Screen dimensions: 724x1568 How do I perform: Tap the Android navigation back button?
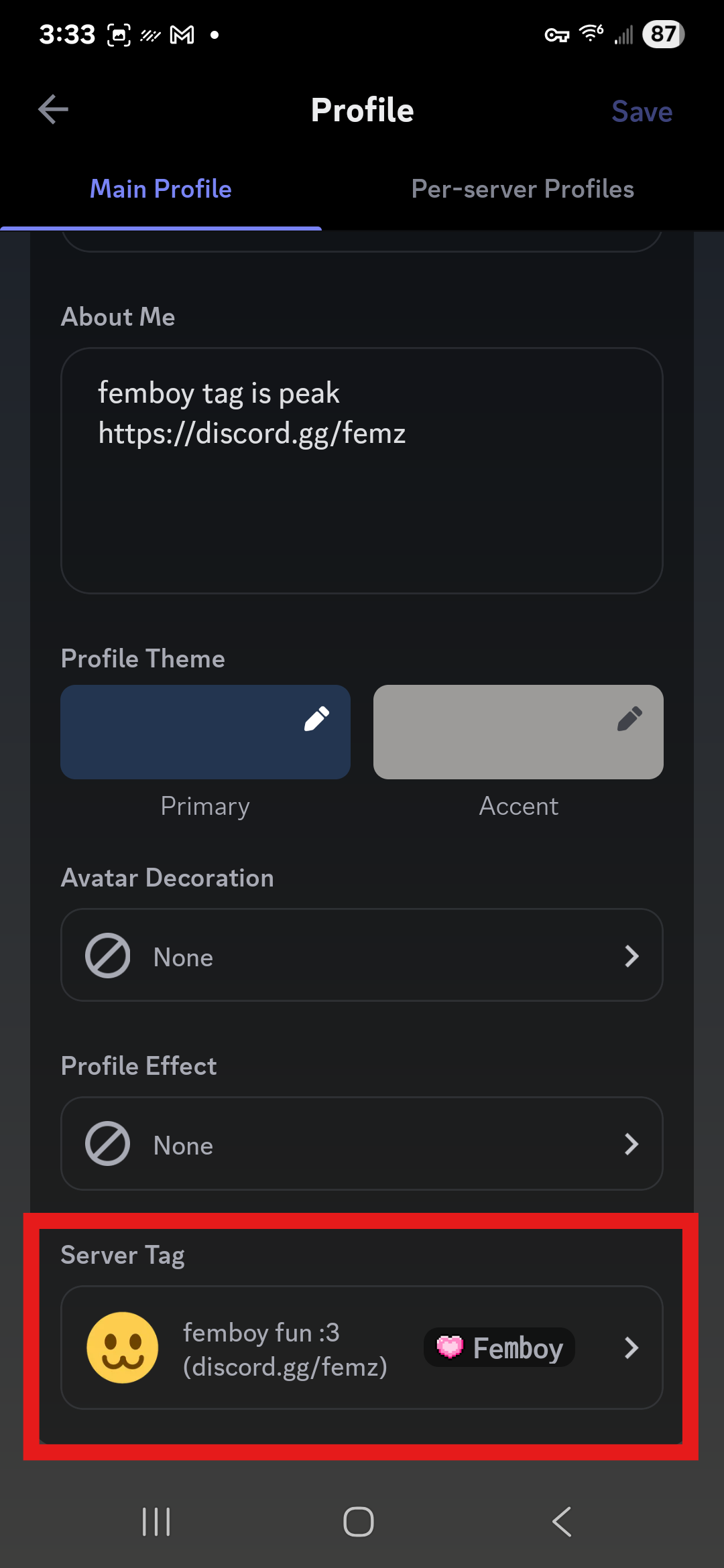[x=562, y=1522]
